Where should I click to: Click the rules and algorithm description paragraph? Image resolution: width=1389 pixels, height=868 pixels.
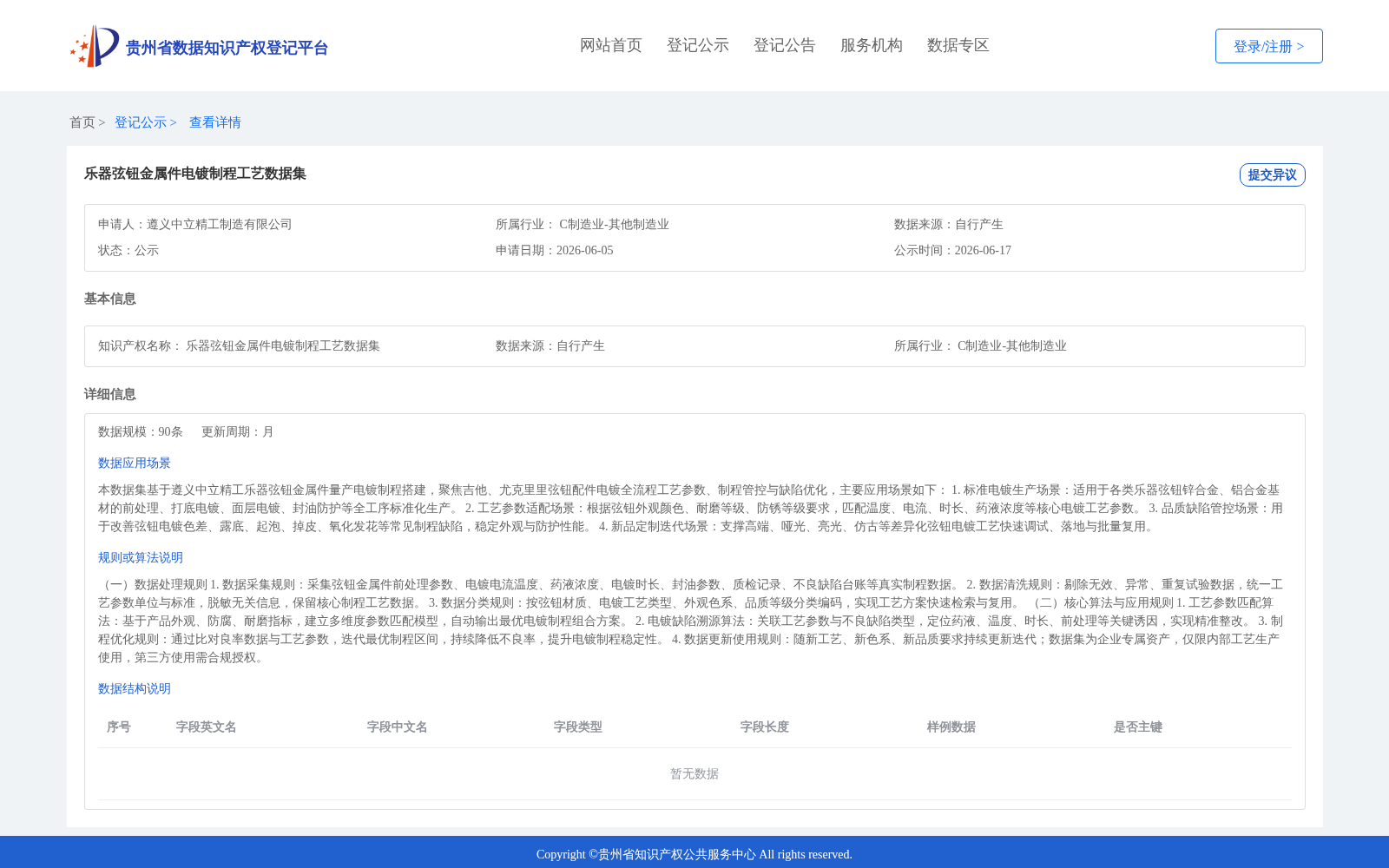point(691,621)
